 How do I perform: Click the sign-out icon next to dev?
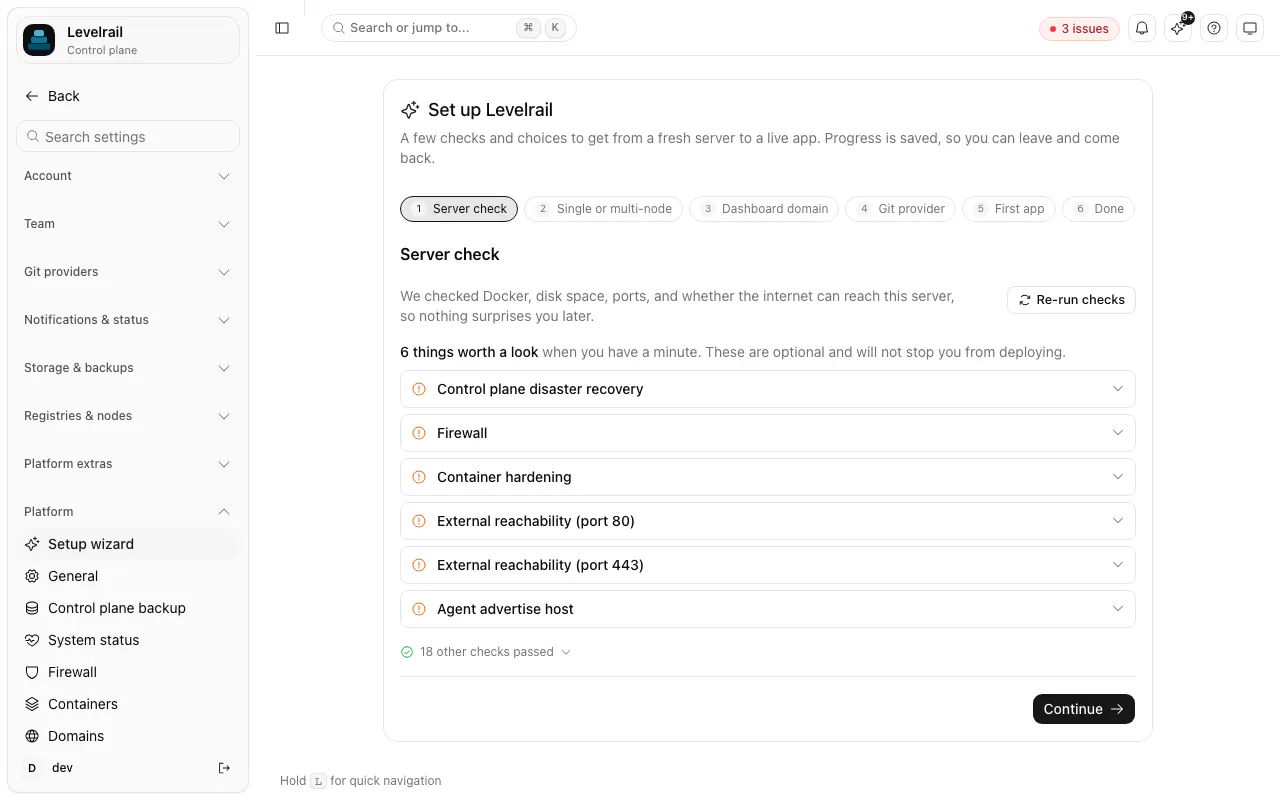coord(224,768)
